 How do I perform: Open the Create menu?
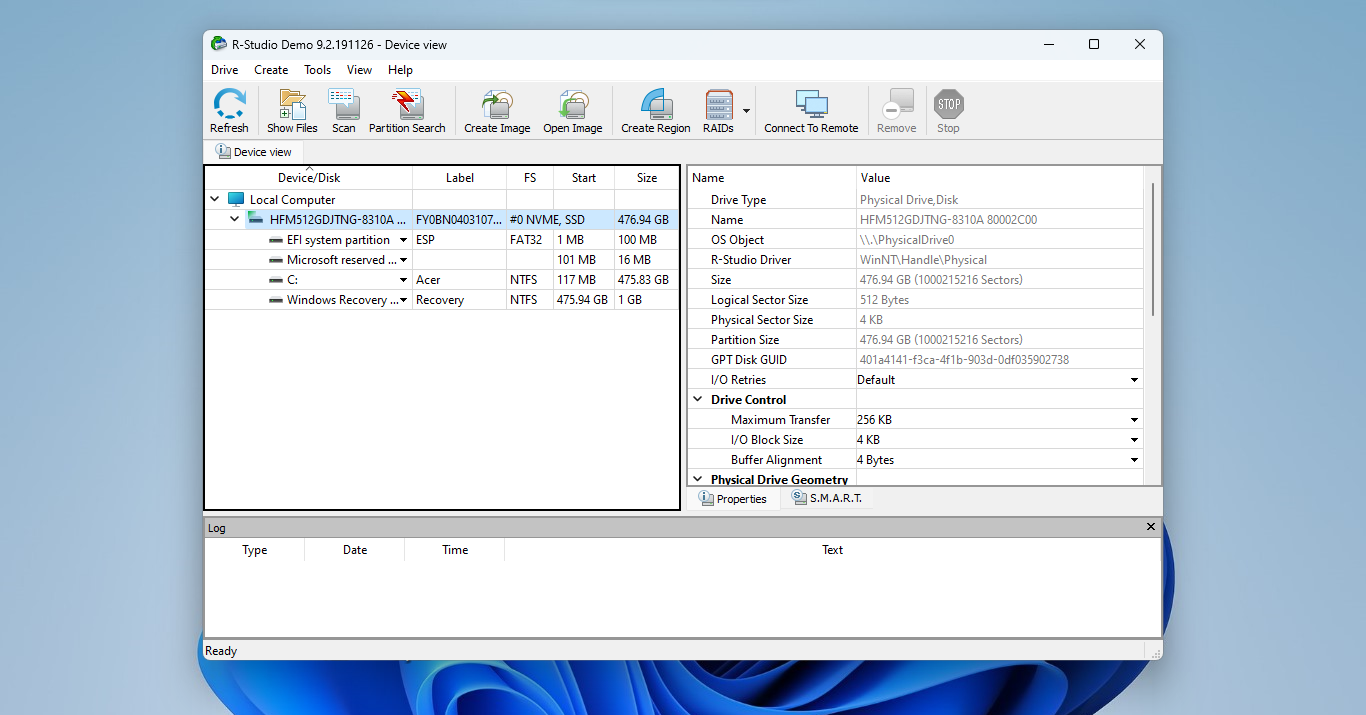coord(271,70)
